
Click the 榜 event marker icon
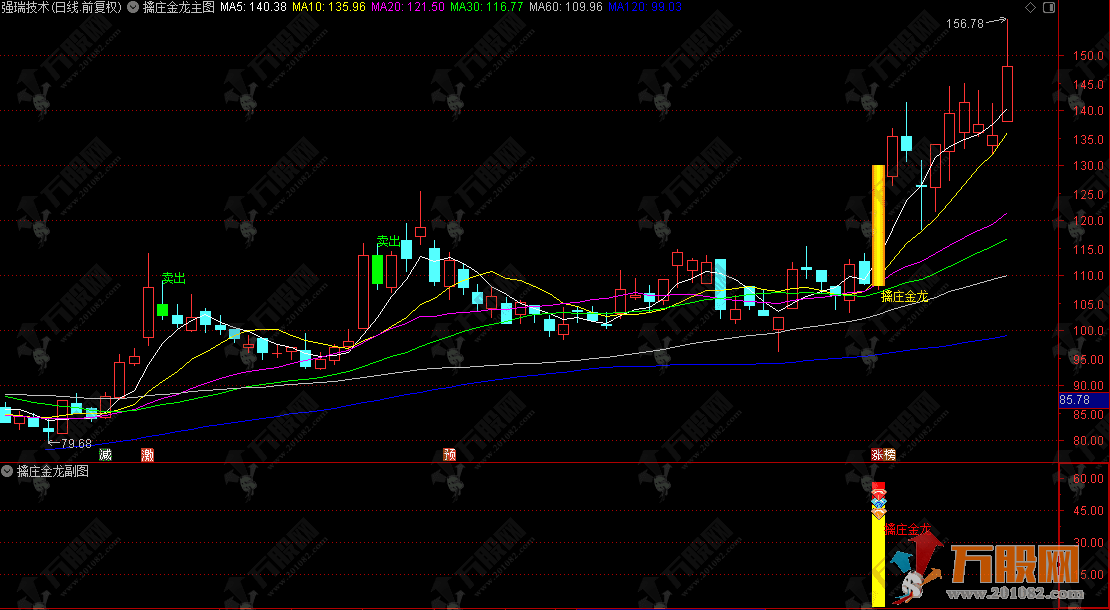(x=890, y=455)
